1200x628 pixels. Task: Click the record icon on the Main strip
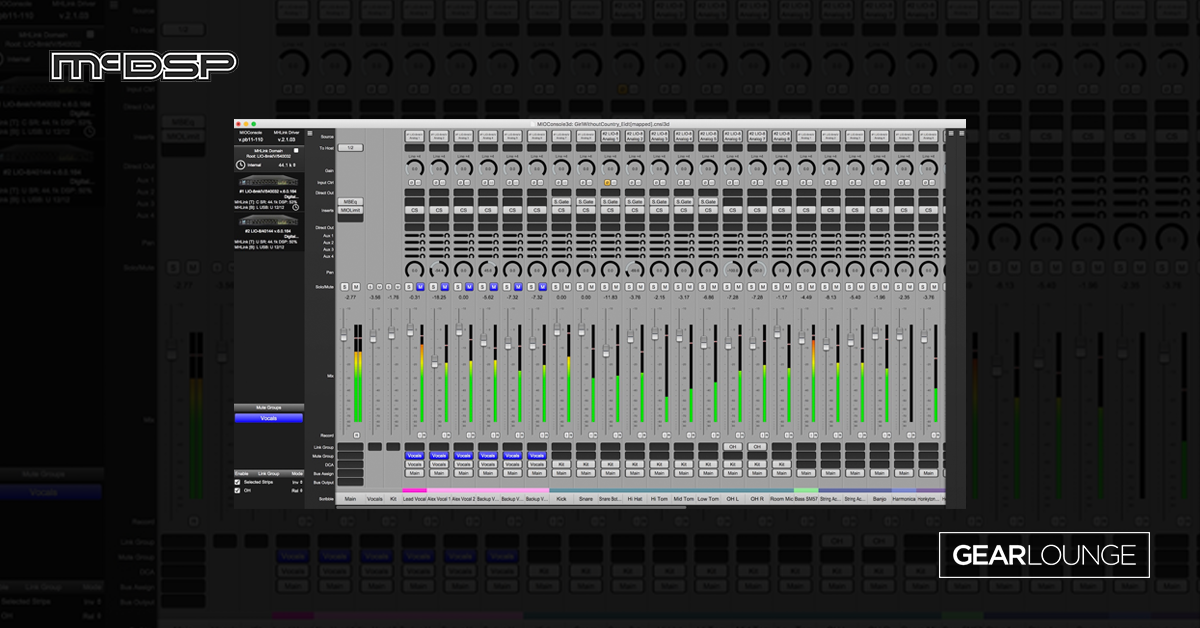point(356,435)
